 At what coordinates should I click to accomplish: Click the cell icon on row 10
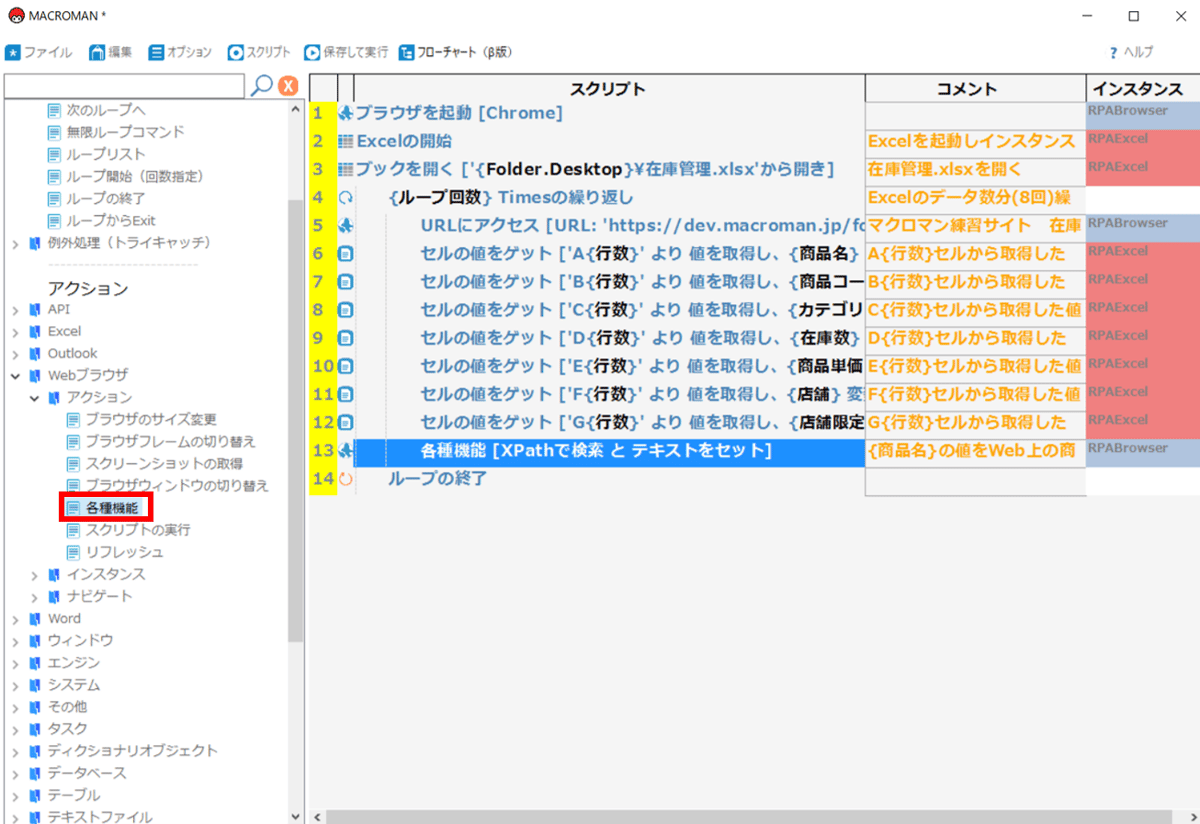point(346,366)
